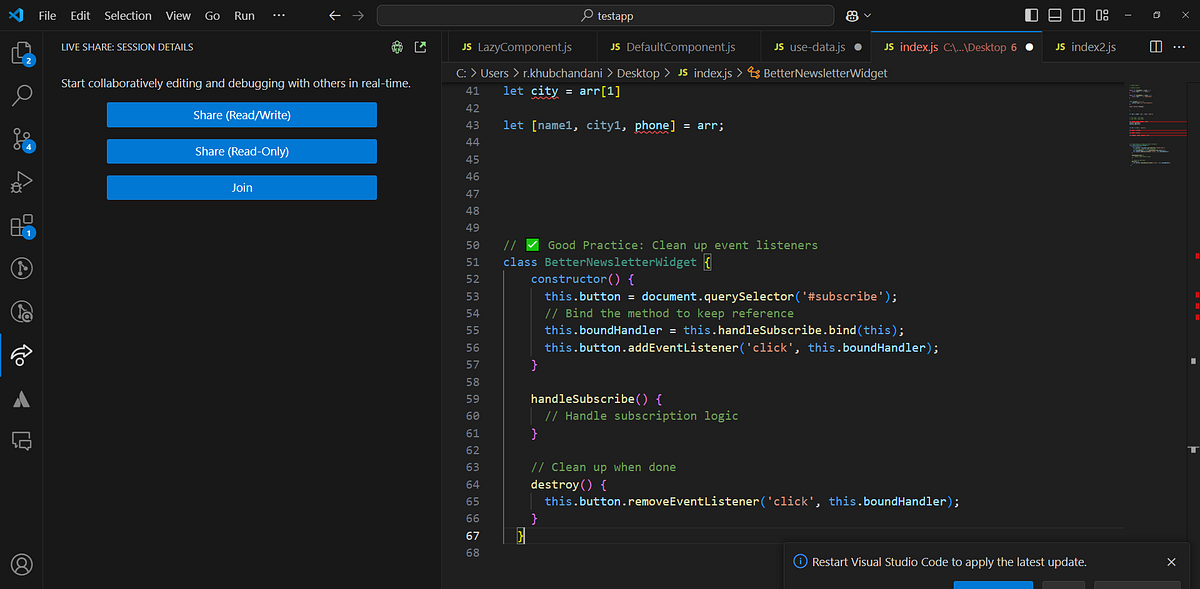Click the index.js breadcrumb segment
The image size is (1200, 589).
704,73
